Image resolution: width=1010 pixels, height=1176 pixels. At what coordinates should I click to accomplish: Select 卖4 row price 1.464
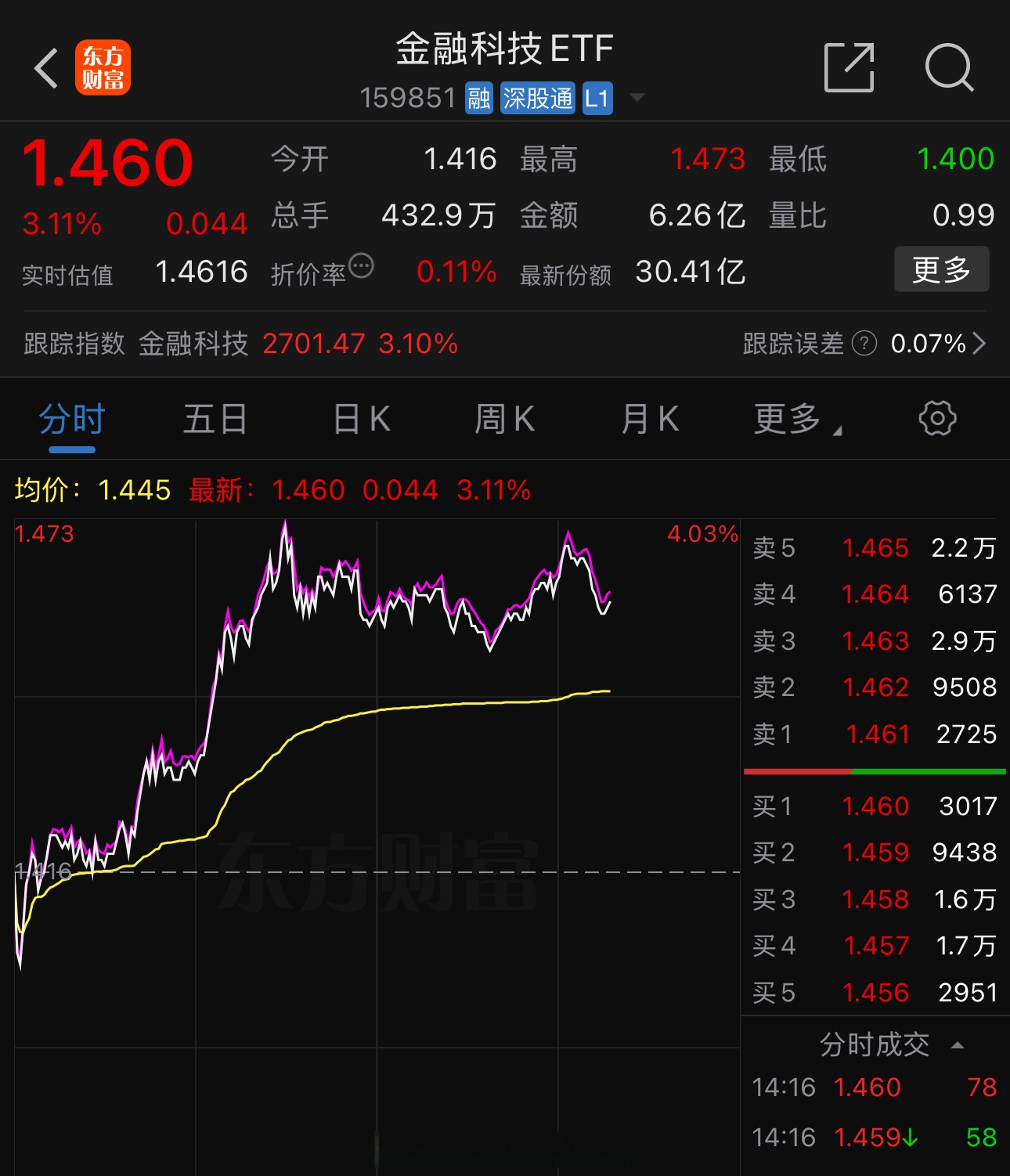875,594
